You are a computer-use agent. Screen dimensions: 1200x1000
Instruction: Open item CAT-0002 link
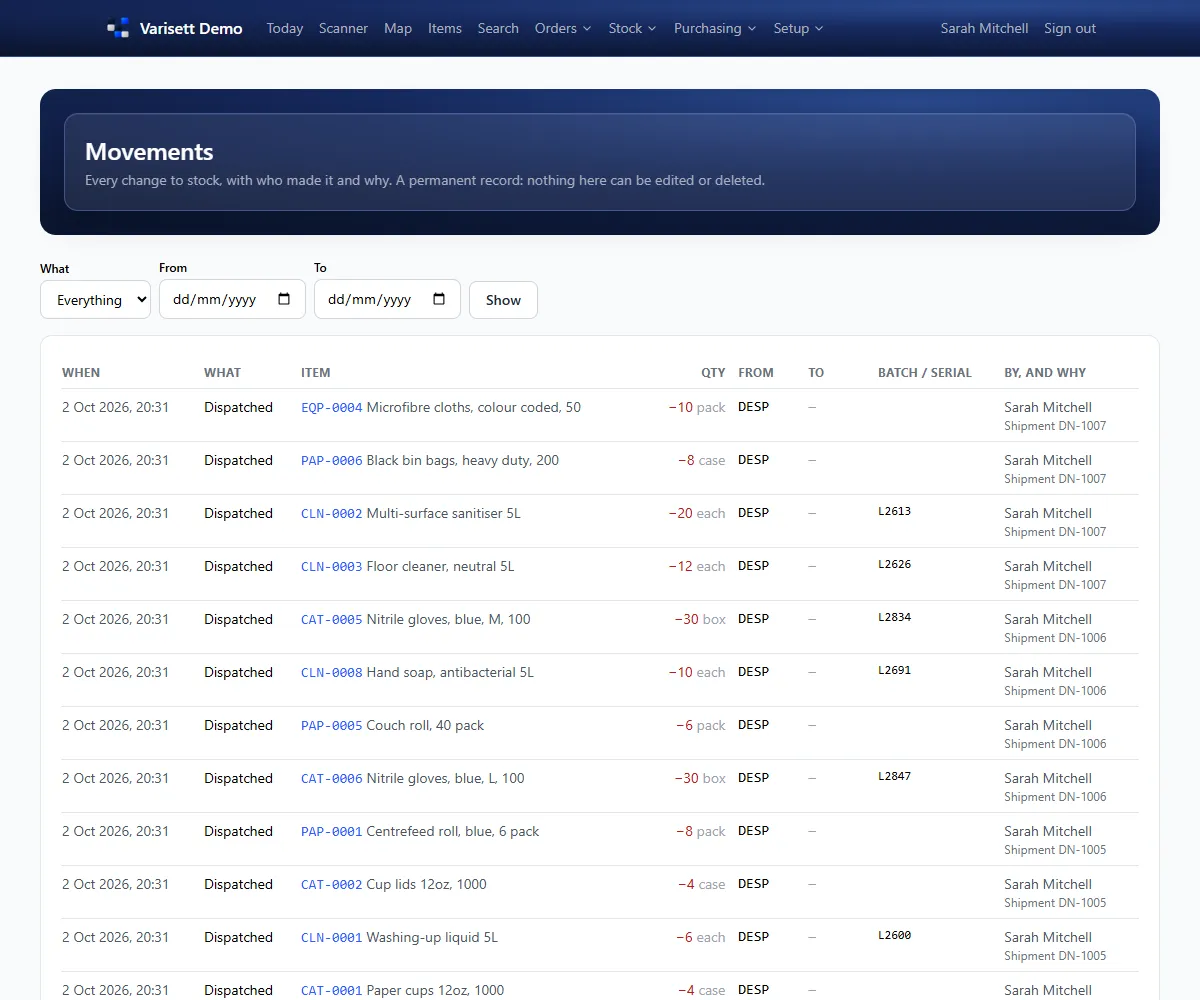click(x=332, y=884)
